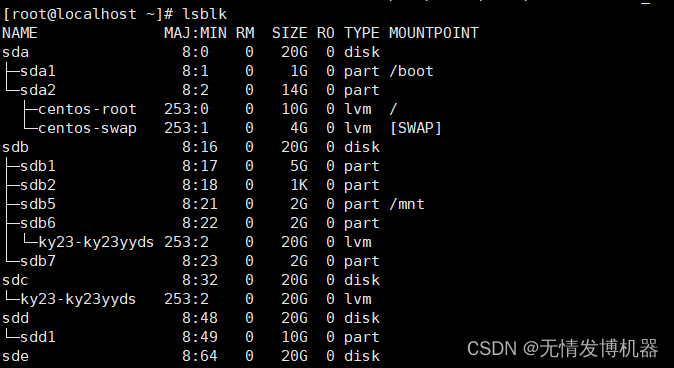This screenshot has height=368, width=674.
Task: Select the sda1 partition name
Action: (38, 71)
